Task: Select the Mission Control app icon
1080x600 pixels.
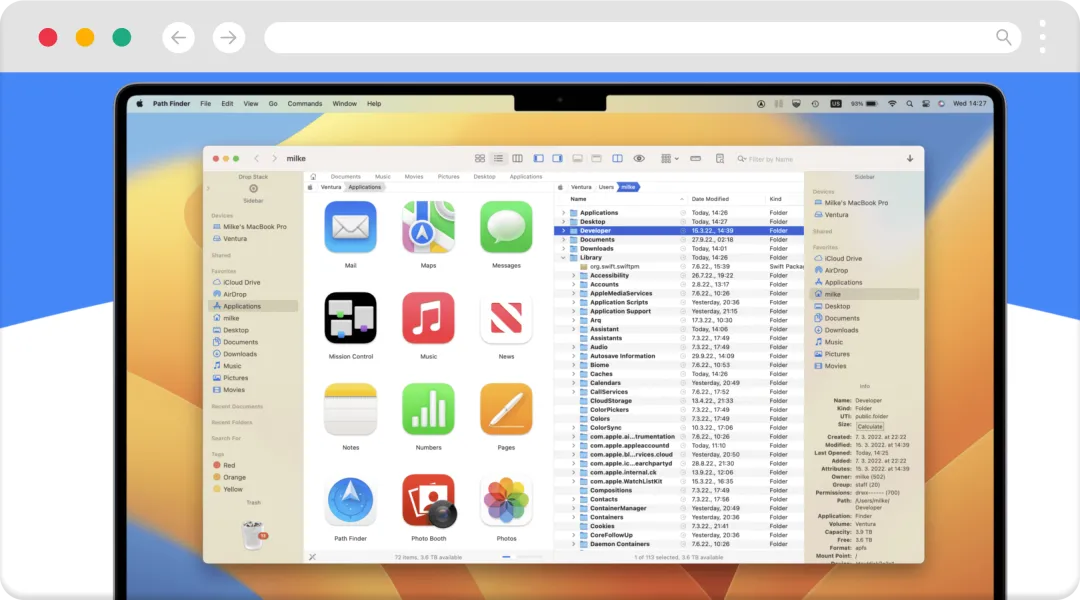Action: (351, 318)
